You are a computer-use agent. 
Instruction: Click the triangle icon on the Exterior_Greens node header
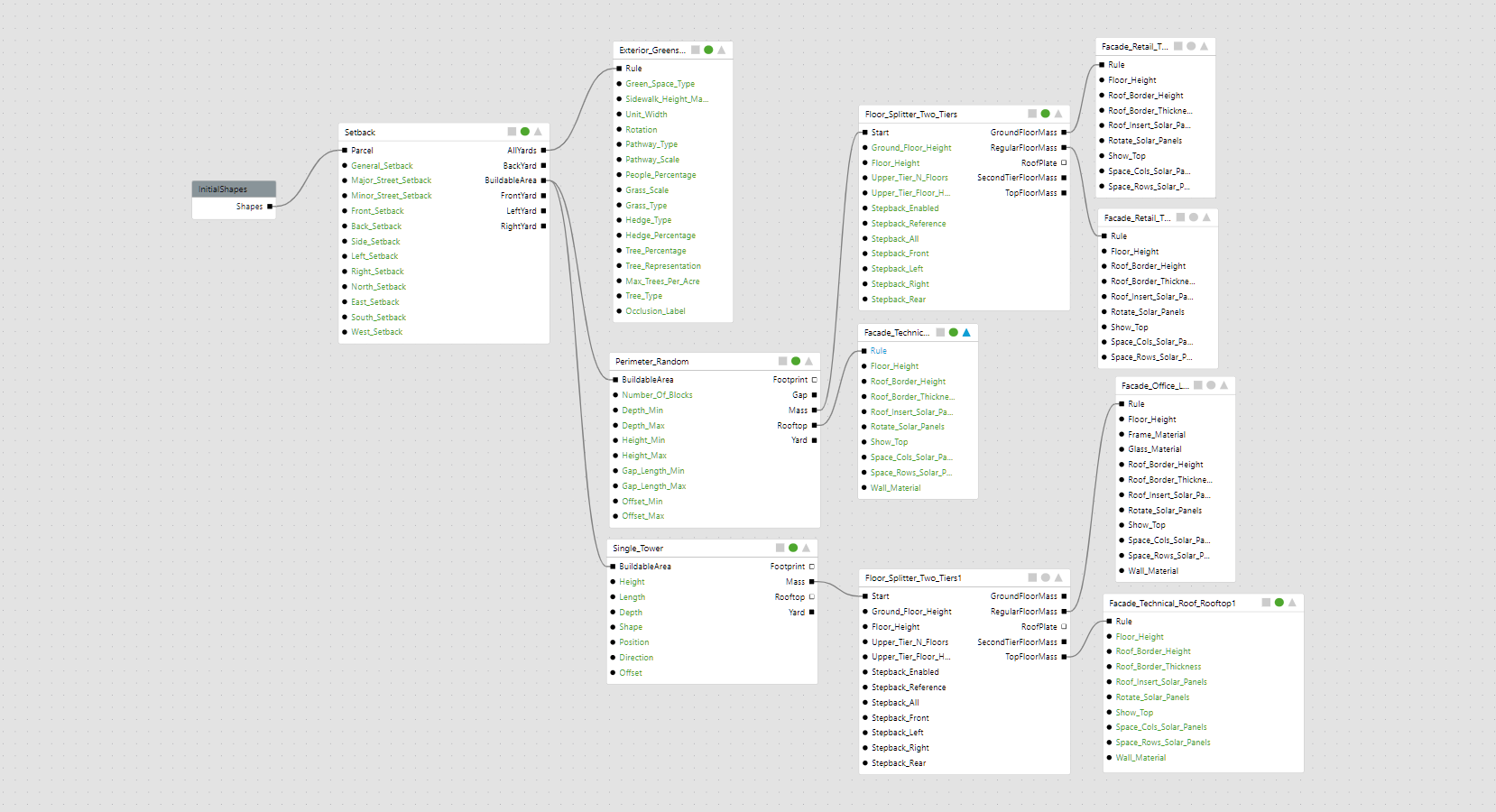[x=721, y=50]
